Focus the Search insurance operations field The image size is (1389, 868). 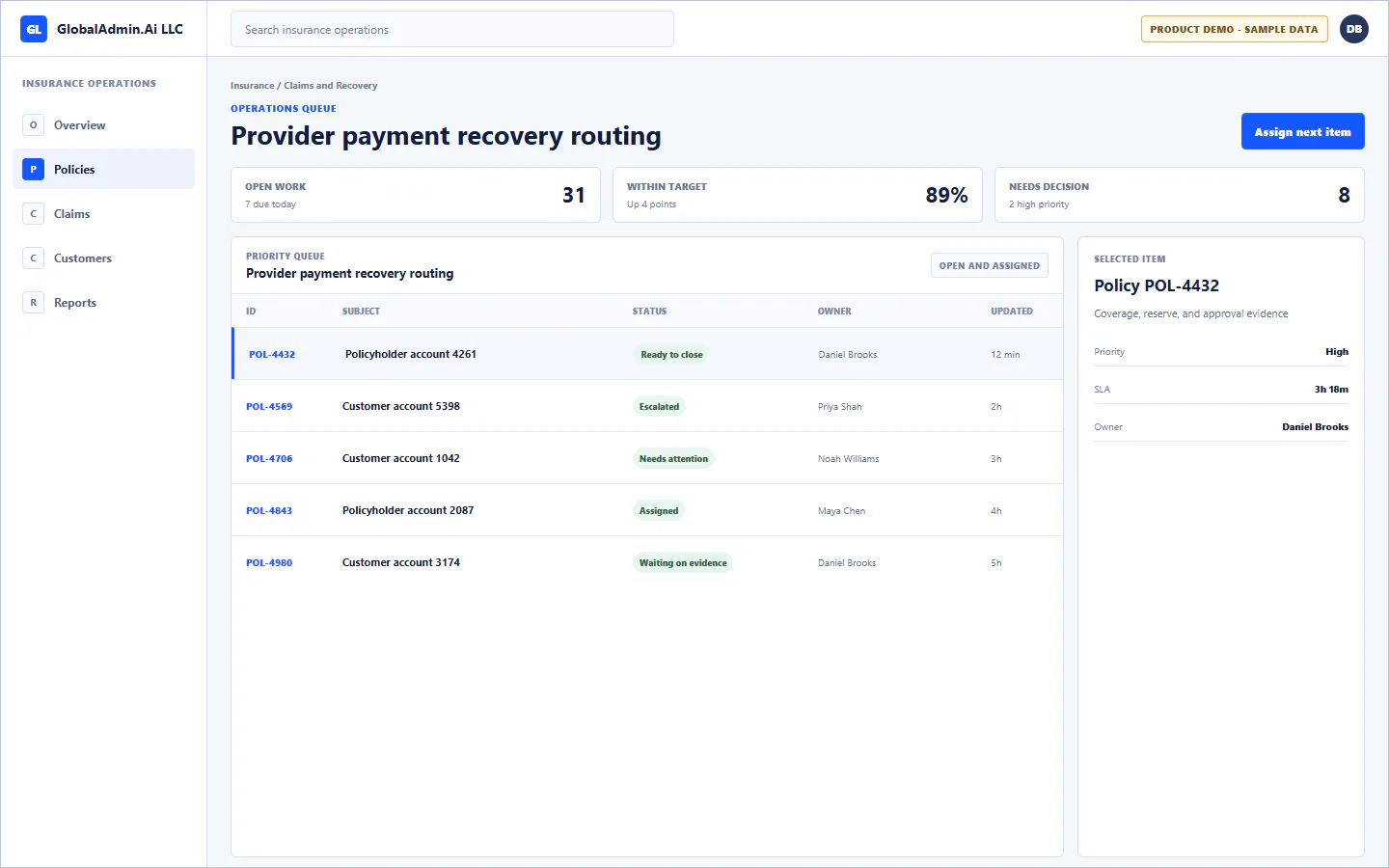click(452, 30)
